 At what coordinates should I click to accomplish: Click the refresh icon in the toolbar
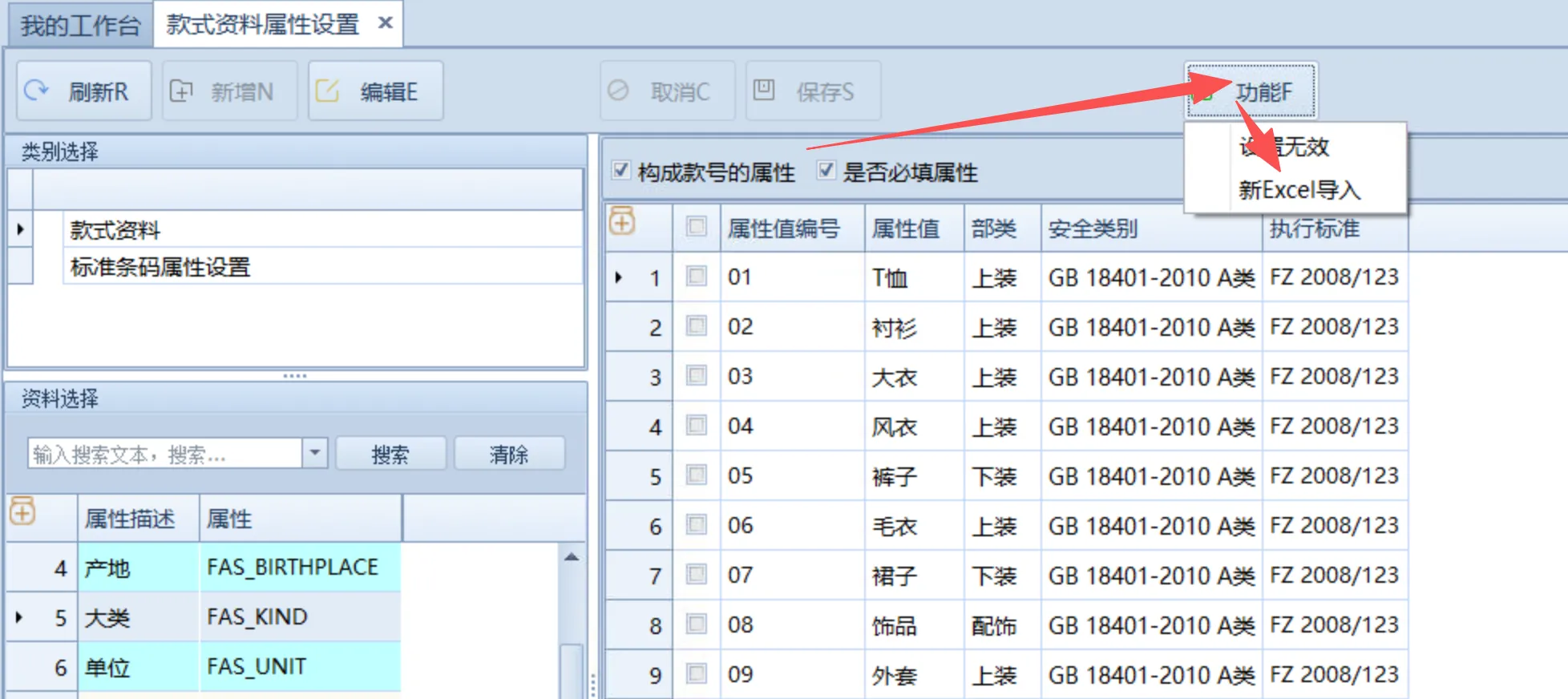[37, 91]
